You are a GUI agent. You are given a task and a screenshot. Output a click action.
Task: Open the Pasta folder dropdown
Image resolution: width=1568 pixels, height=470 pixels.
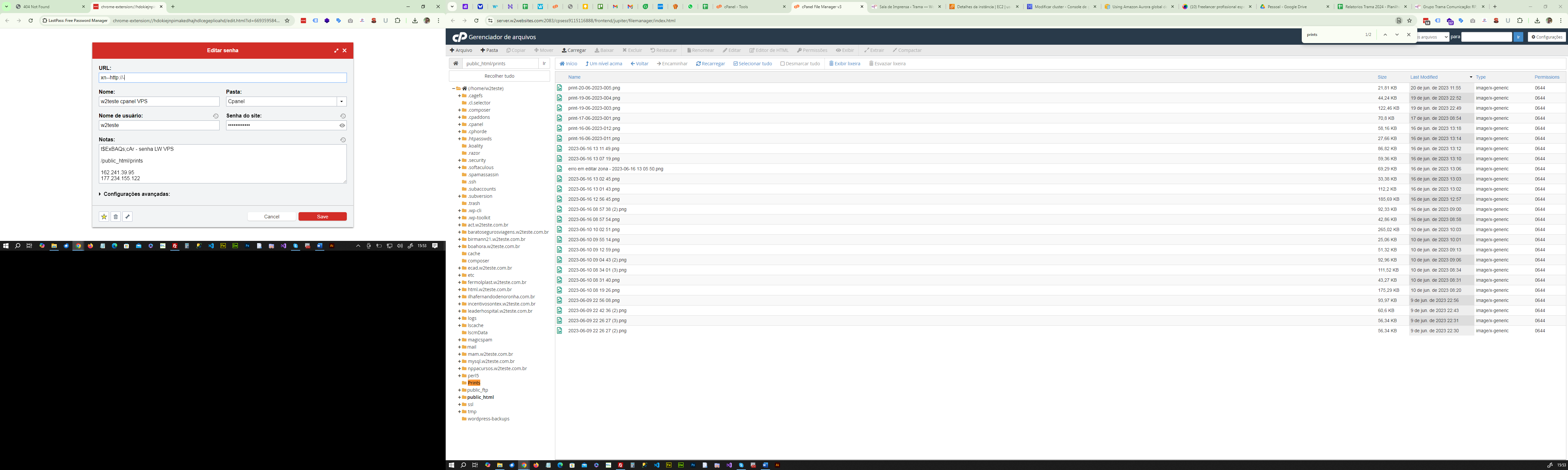click(342, 102)
